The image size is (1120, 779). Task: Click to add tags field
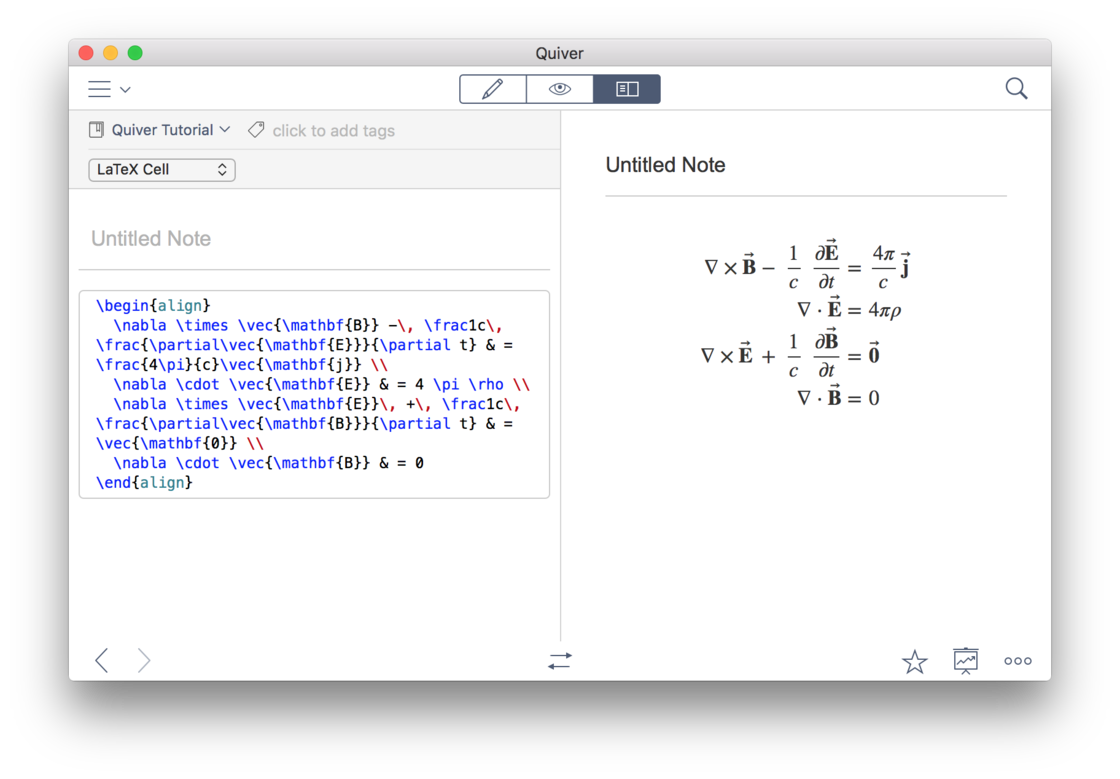[334, 131]
